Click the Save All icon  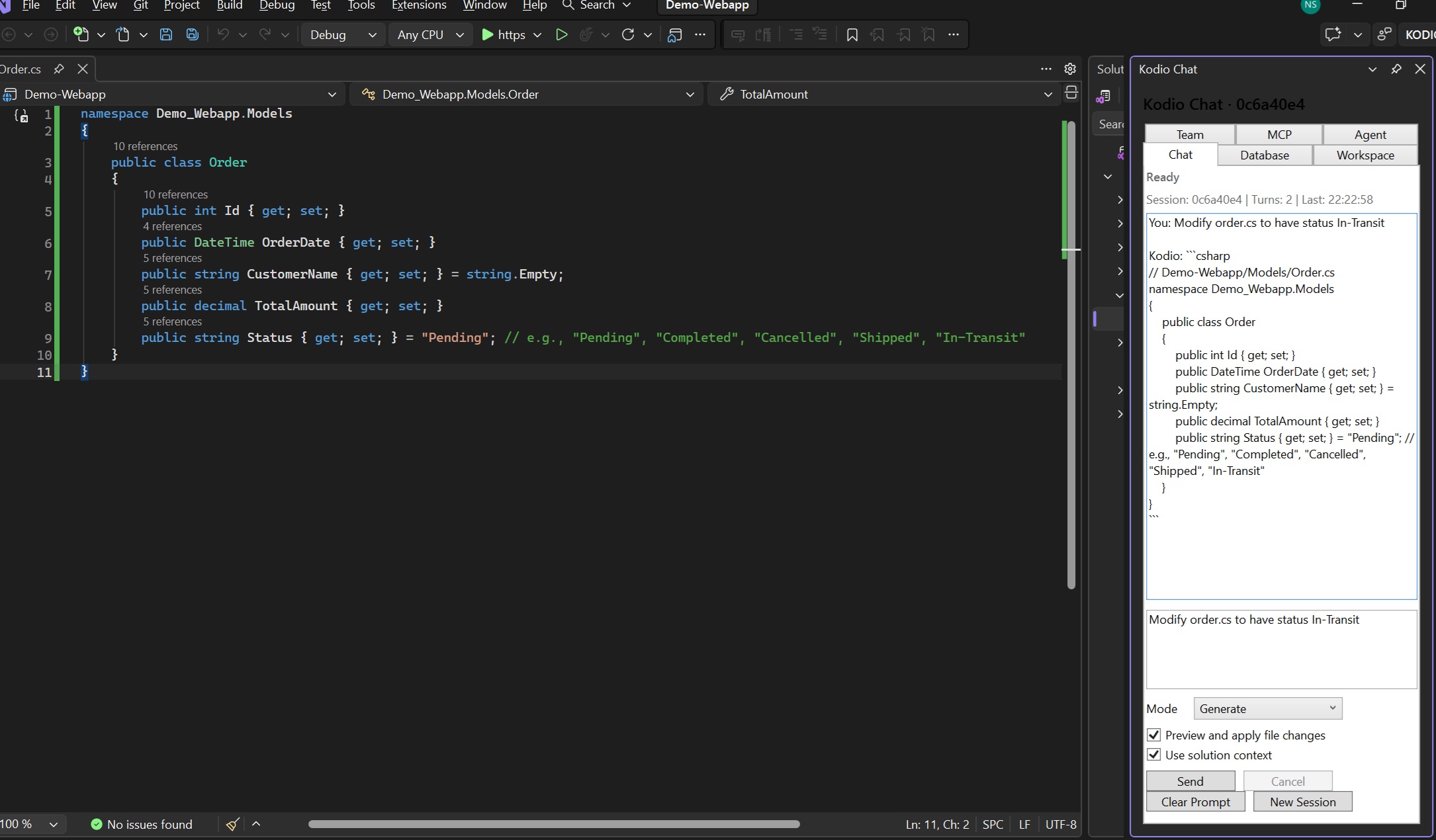point(193,34)
